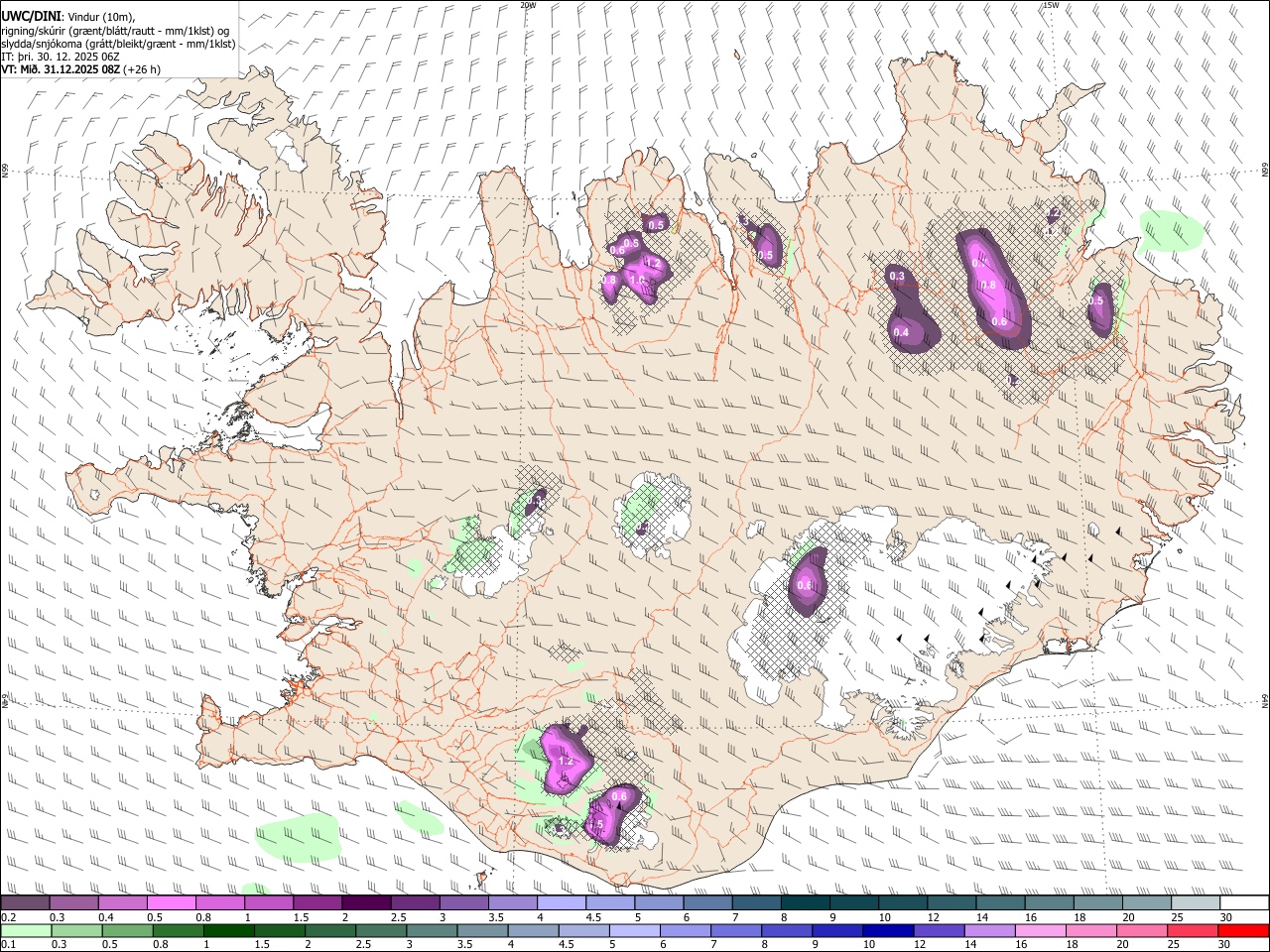Screen dimensions: 1270x952
Task: Select the pure red 30 rain legend swatch
Action: pyautogui.click(x=1242, y=930)
